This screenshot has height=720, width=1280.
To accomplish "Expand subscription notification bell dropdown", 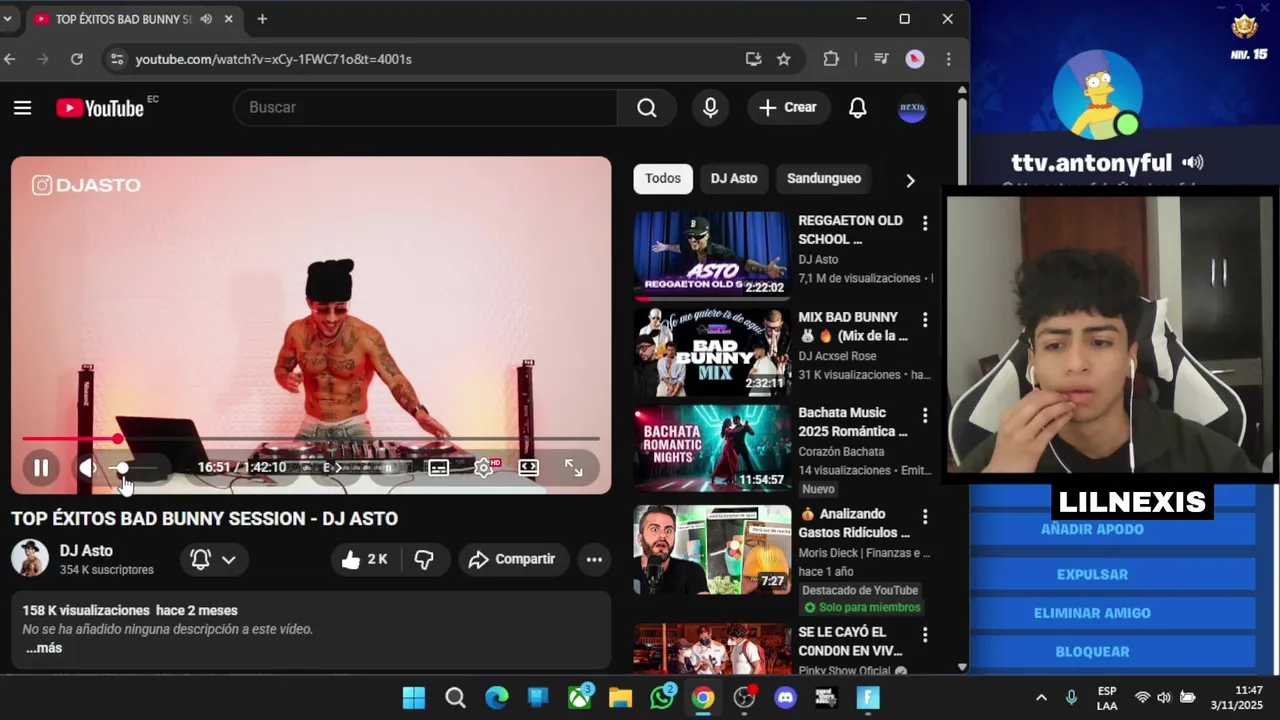I will pyautogui.click(x=214, y=559).
